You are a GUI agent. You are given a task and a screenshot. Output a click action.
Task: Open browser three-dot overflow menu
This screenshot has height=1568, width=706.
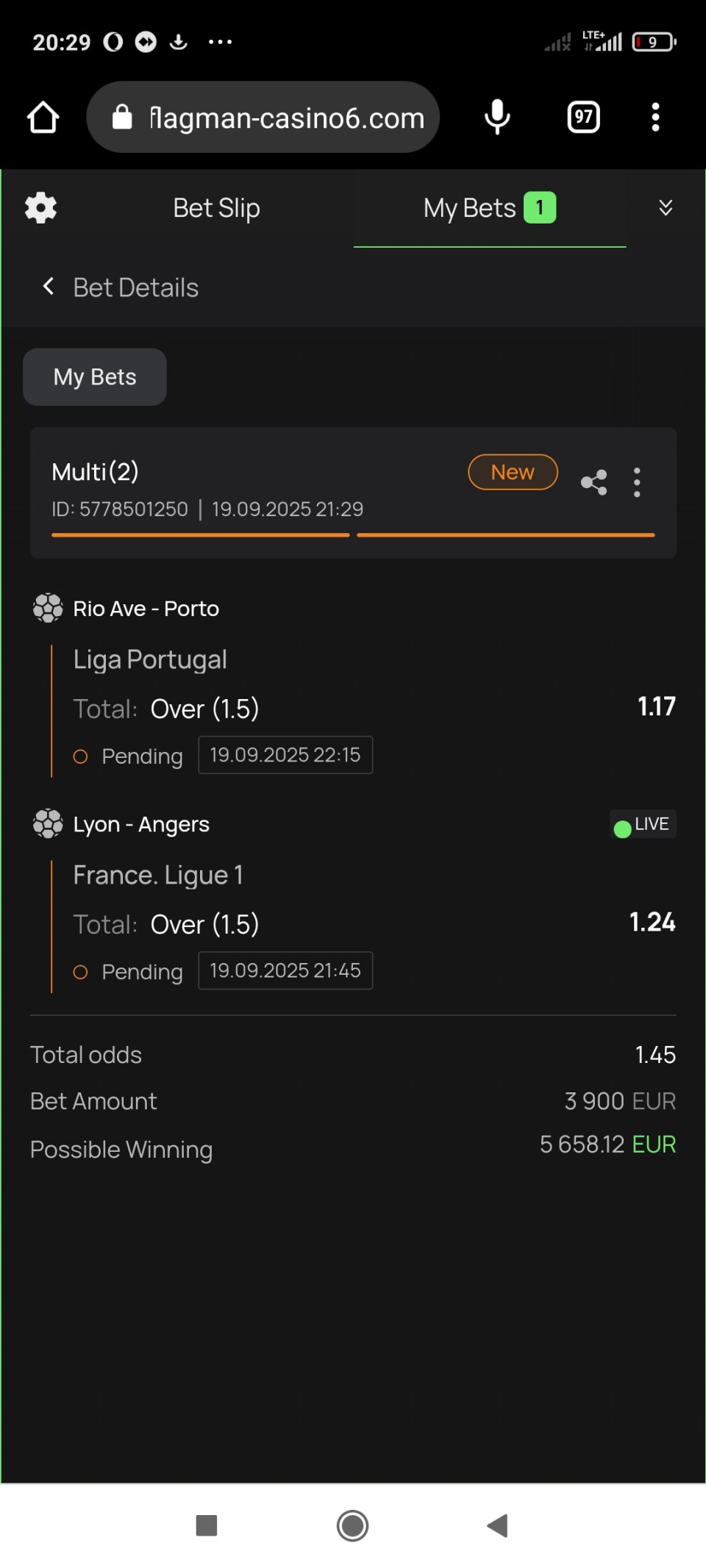pos(655,118)
